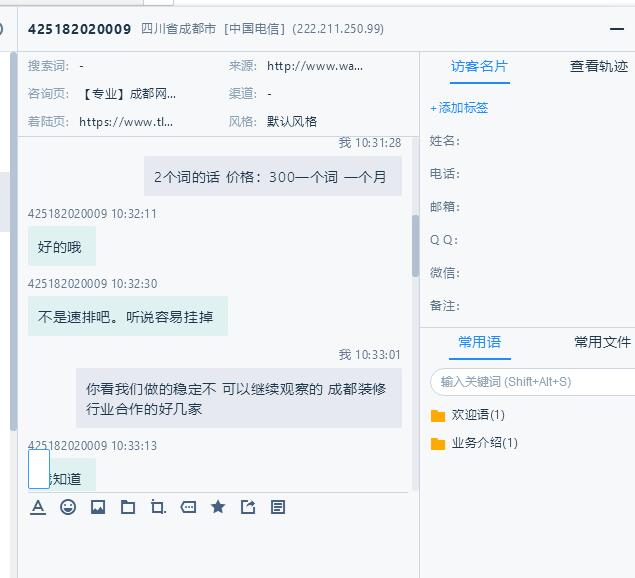Click the star rating icon

[x=218, y=507]
